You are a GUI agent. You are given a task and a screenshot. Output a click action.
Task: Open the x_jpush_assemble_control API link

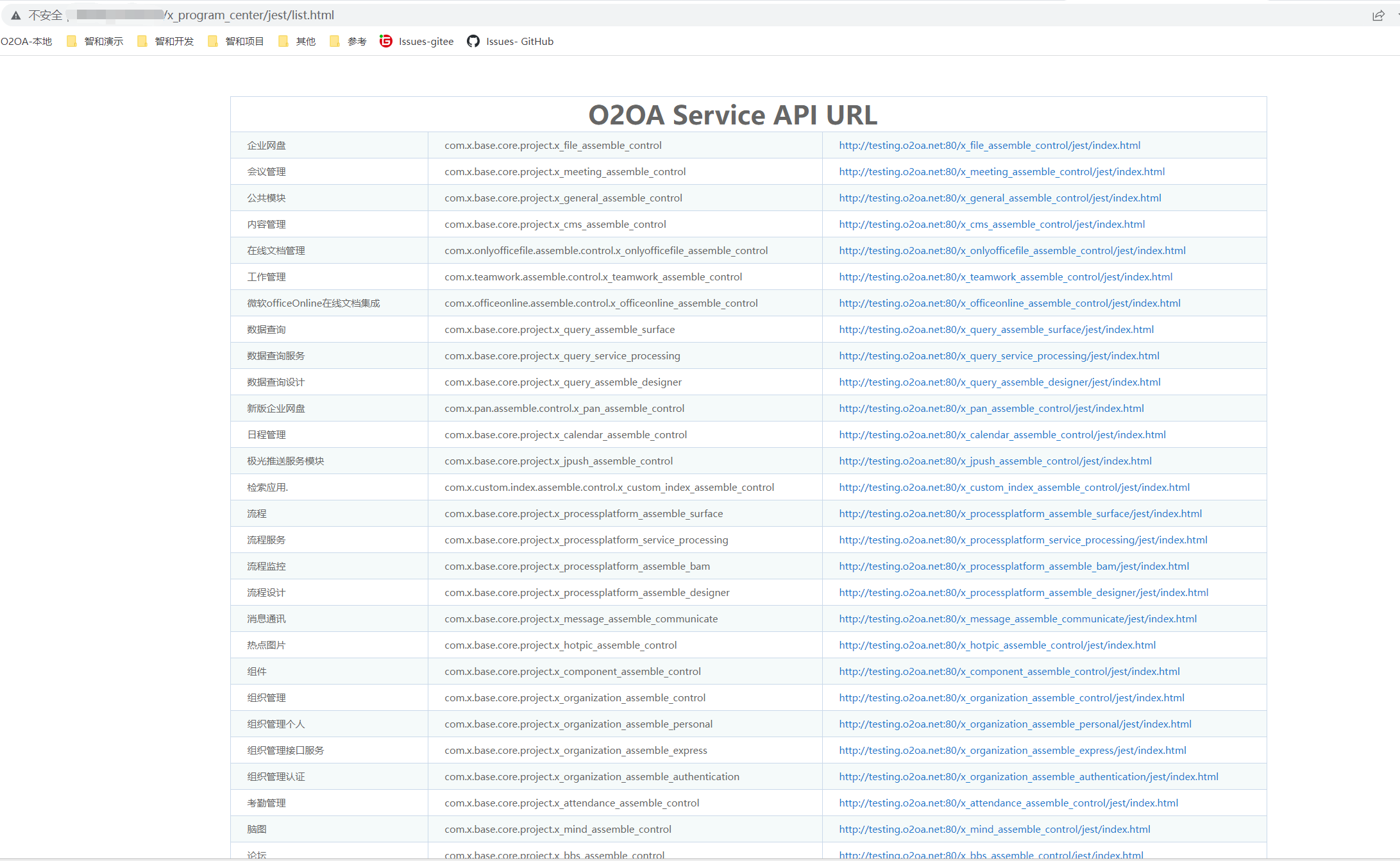pos(995,461)
